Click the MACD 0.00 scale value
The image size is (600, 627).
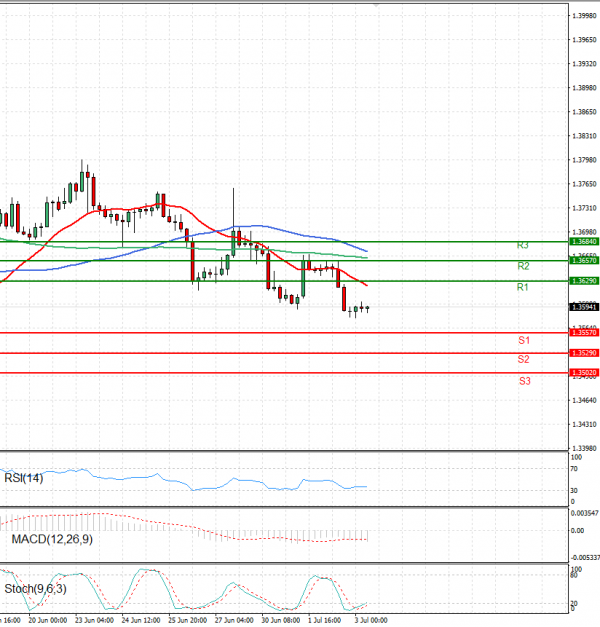(577, 531)
